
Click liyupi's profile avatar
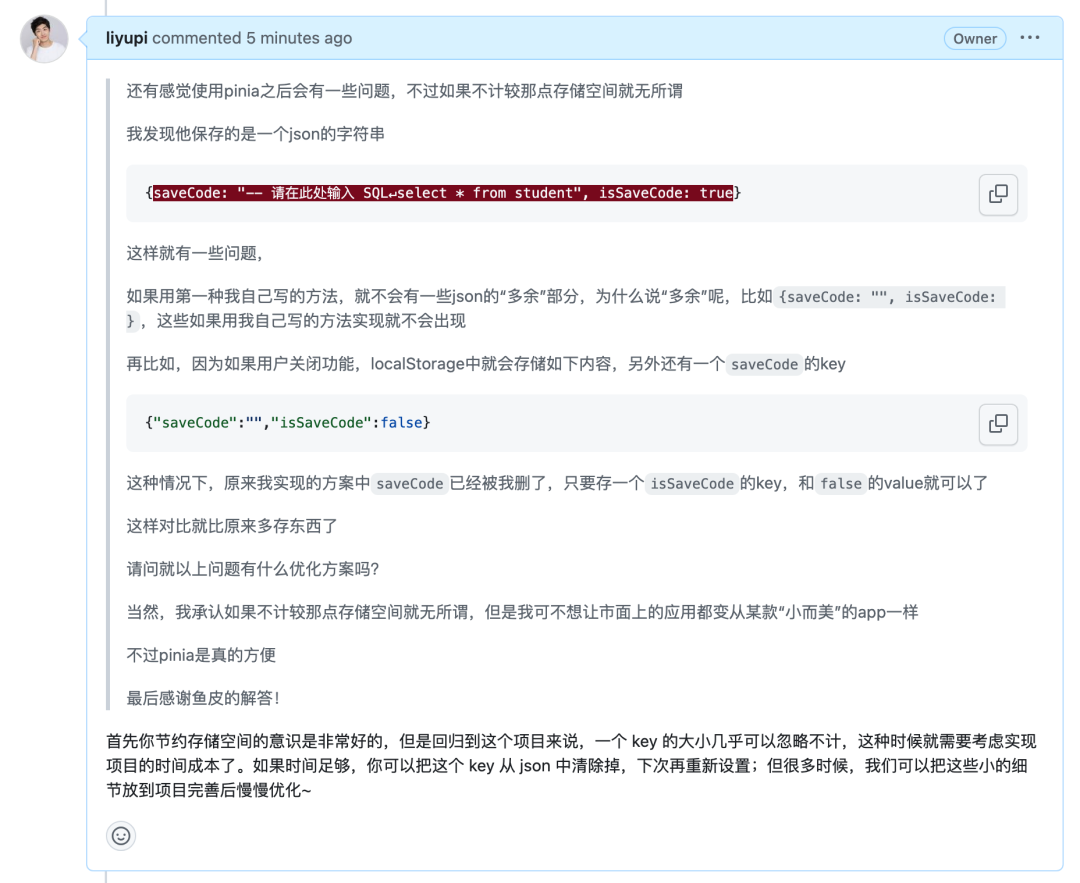pos(44,40)
